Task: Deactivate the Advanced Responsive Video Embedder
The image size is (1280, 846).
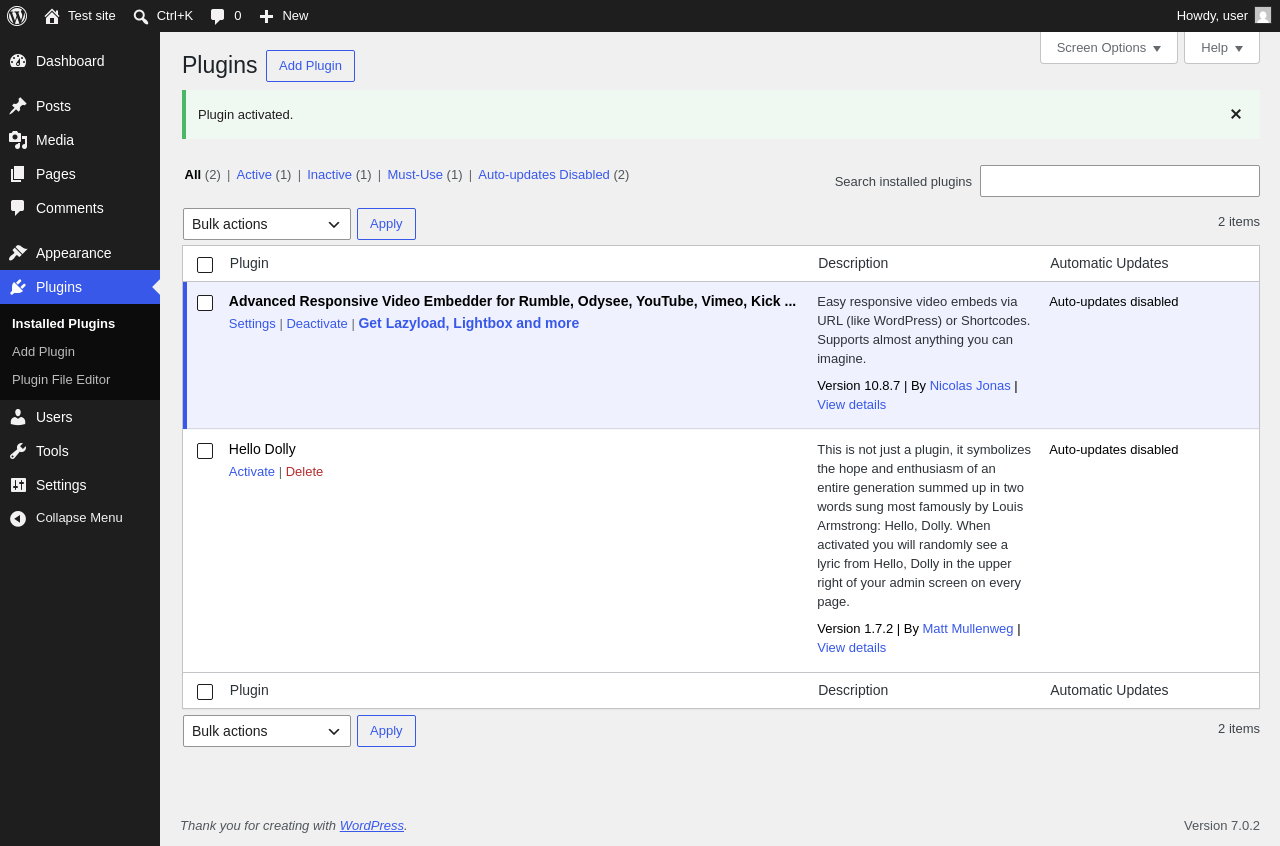Action: pyautogui.click(x=317, y=323)
